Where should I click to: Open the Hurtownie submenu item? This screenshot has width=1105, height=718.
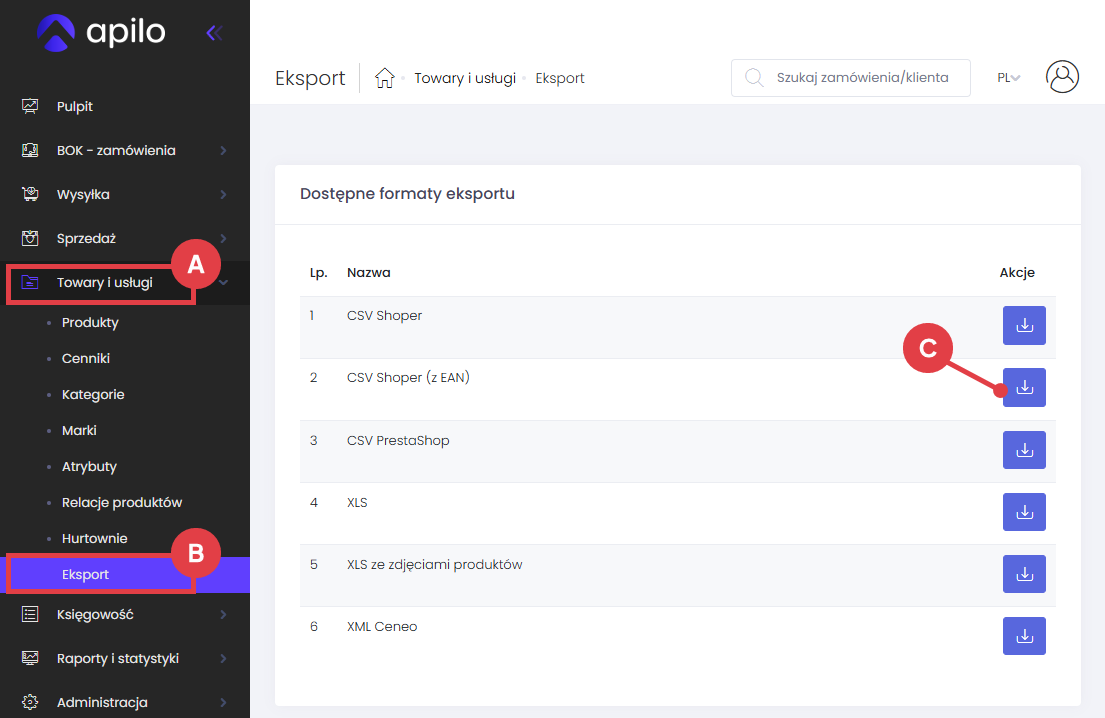(x=94, y=539)
